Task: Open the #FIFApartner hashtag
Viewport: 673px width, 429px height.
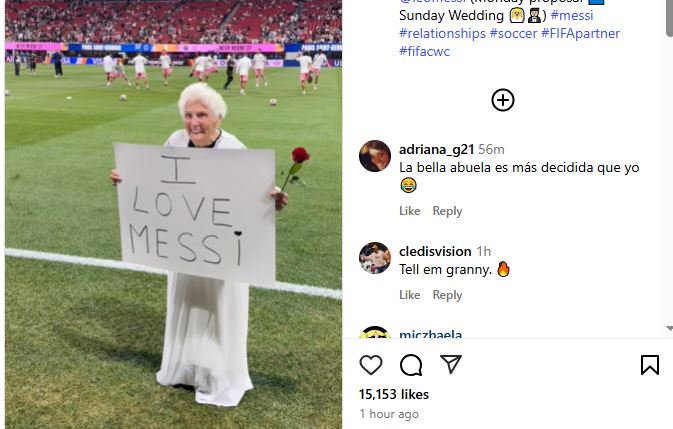Action: 580,33
